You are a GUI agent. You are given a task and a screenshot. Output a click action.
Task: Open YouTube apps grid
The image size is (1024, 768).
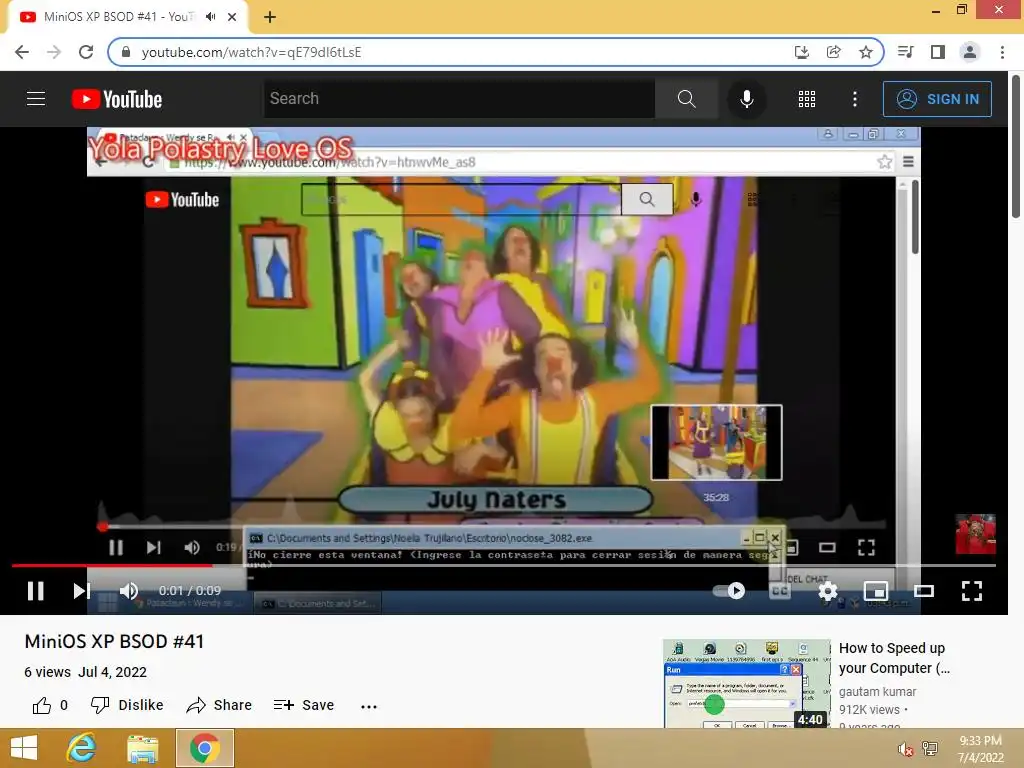(x=807, y=99)
